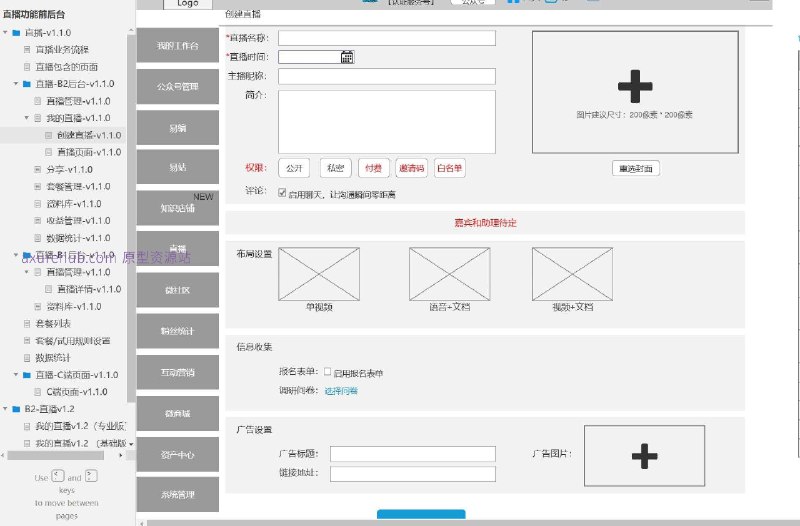This screenshot has width=800, height=526.
Task: Choose the 单视频 layout thumbnail
Action: click(x=319, y=274)
